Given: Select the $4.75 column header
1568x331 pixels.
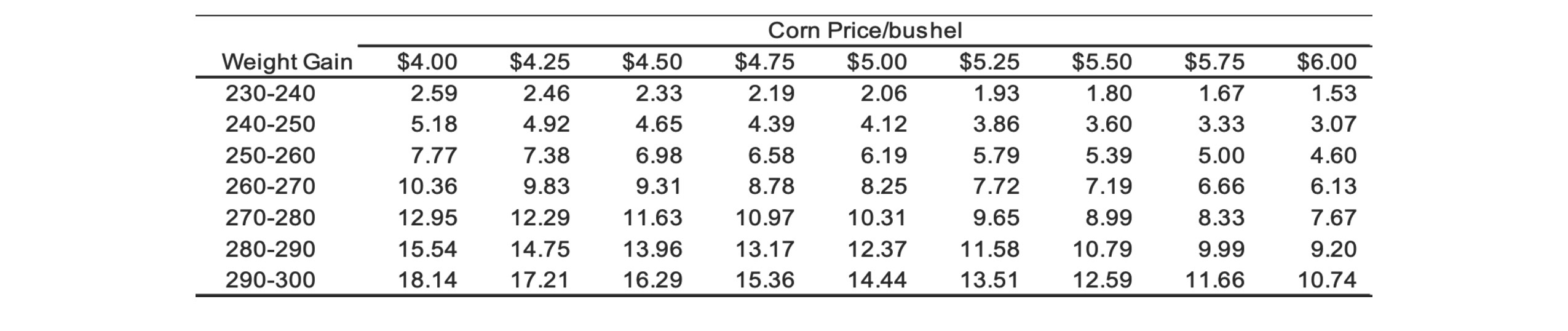Looking at the screenshot, I should [764, 62].
